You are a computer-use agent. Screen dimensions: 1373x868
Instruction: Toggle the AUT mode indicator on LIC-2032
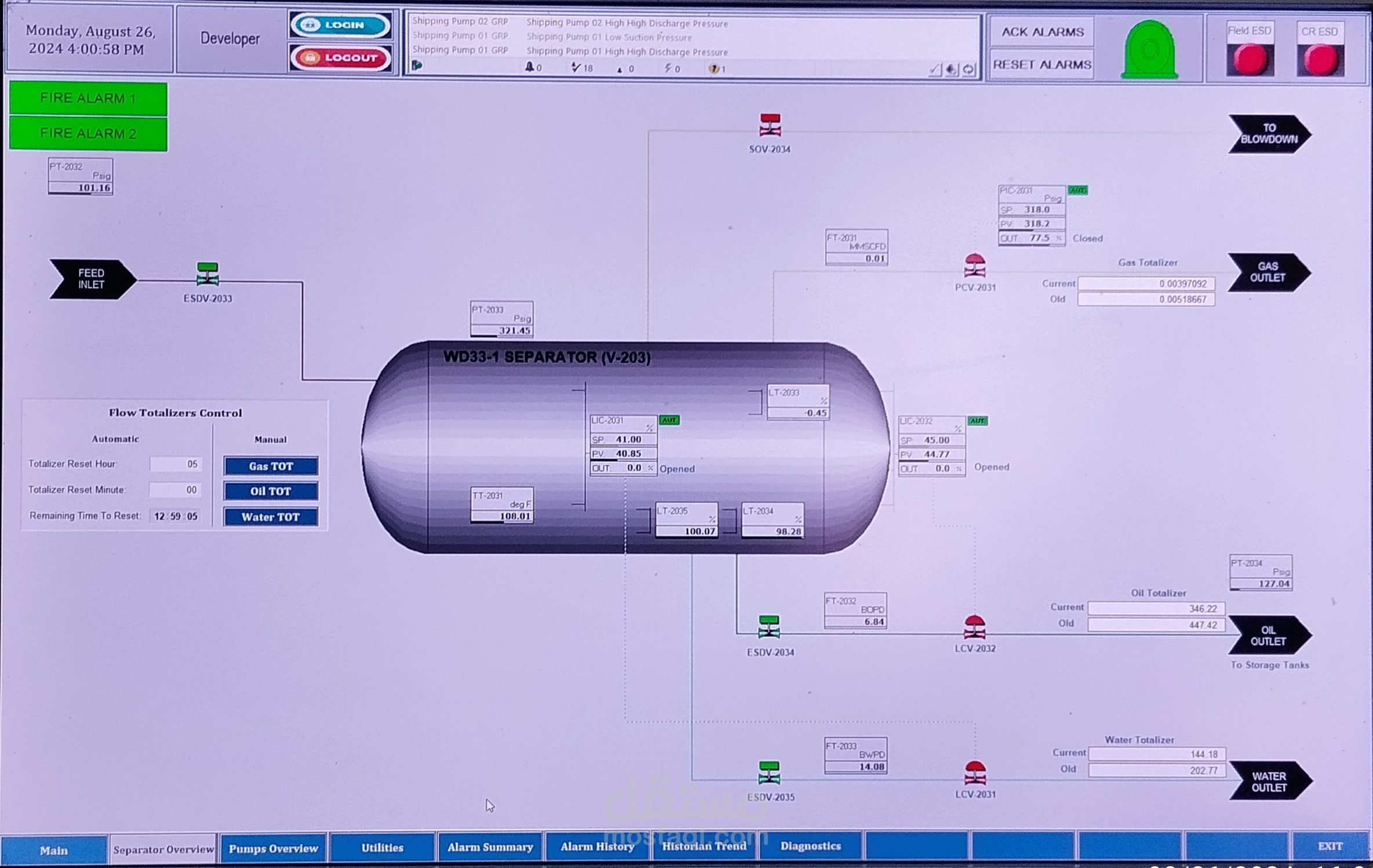click(977, 421)
